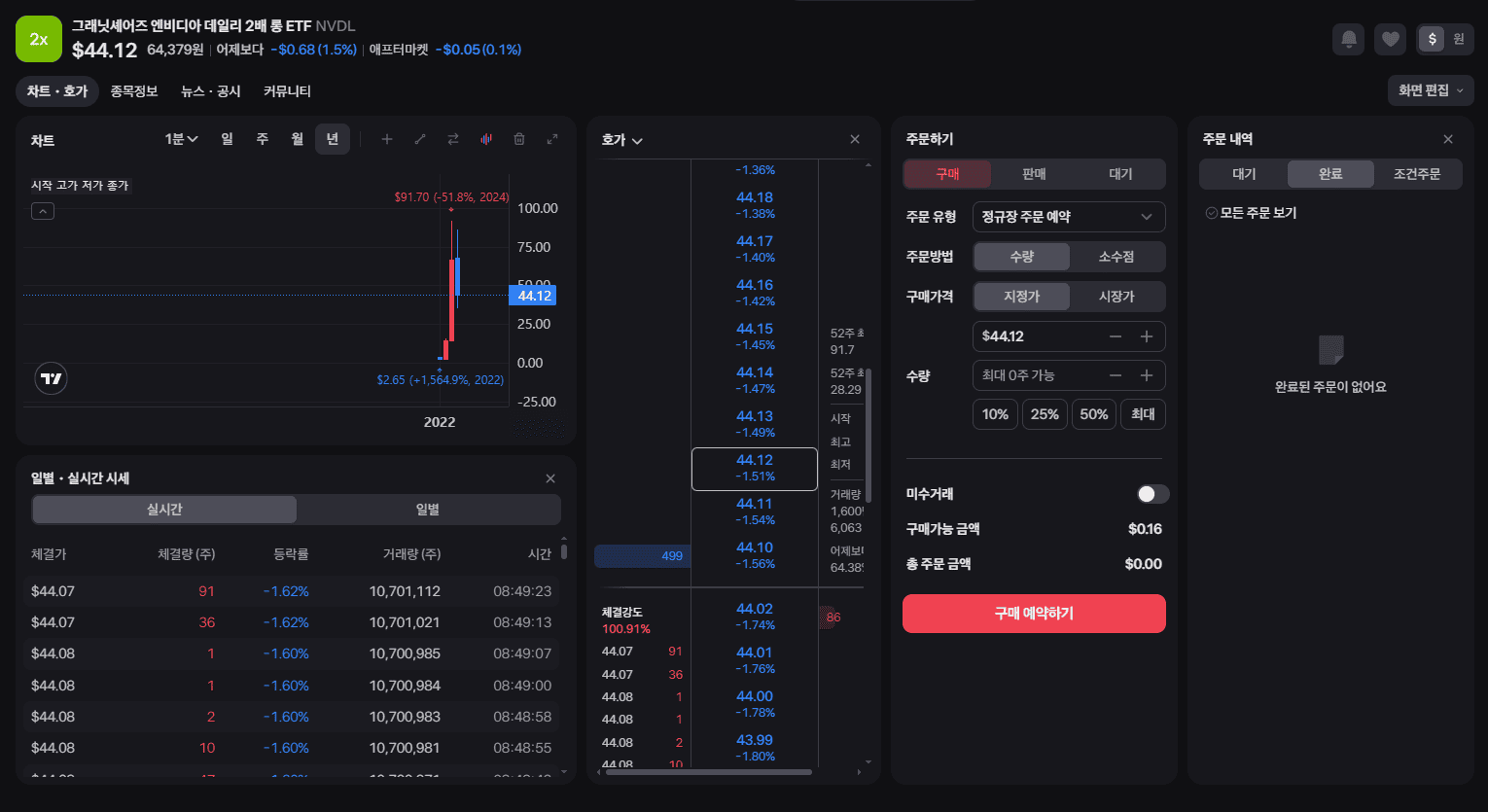Viewport: 1488px width, 812px height.
Task: Open price alerts via the bell icon
Action: tap(1347, 39)
